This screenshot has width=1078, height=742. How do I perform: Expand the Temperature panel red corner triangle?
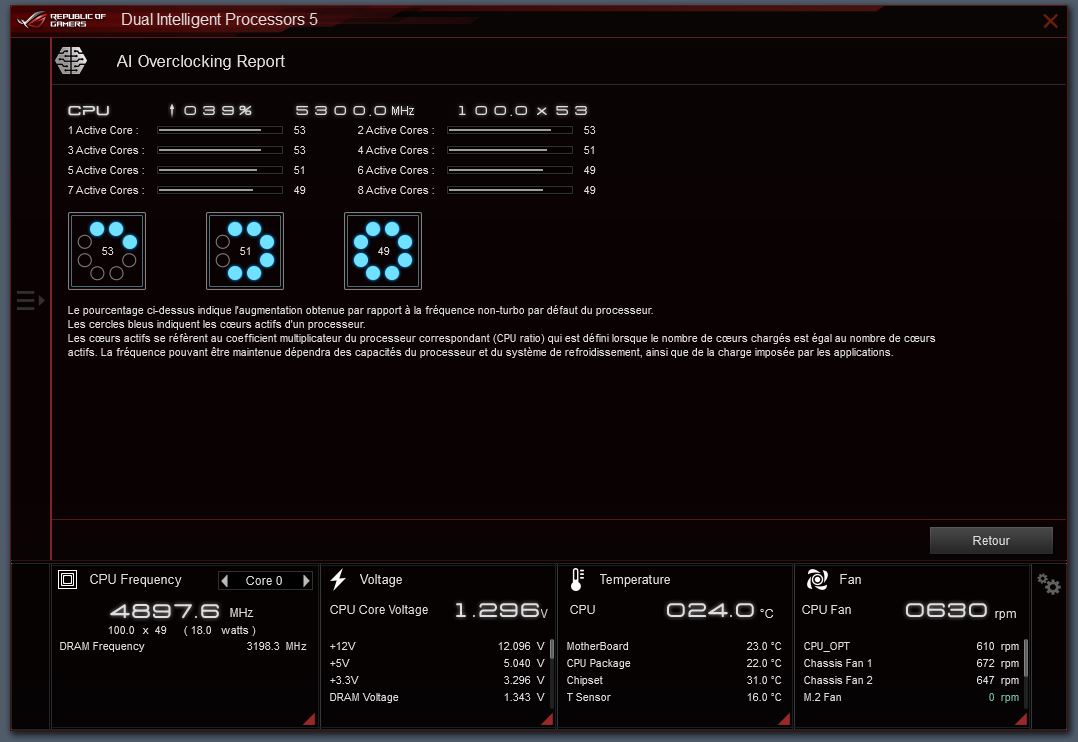[785, 719]
